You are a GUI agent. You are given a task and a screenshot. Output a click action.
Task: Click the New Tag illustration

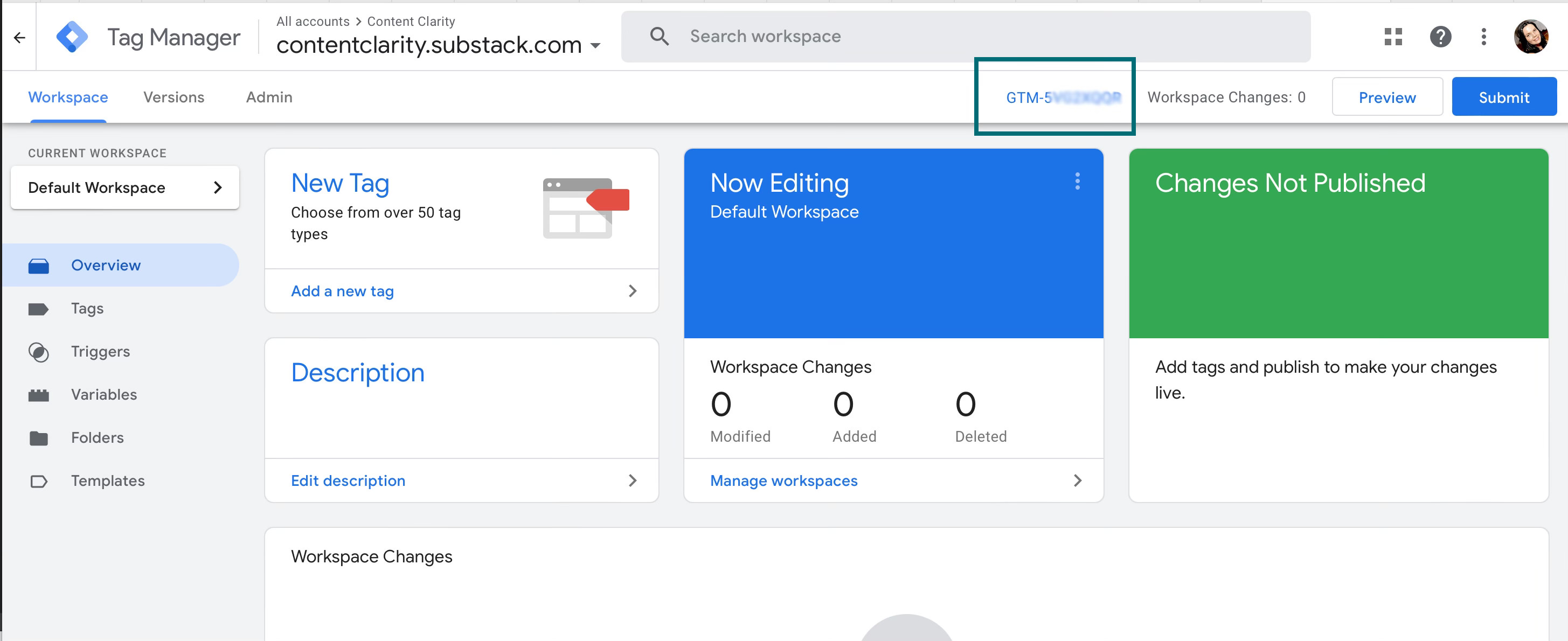[x=585, y=207]
